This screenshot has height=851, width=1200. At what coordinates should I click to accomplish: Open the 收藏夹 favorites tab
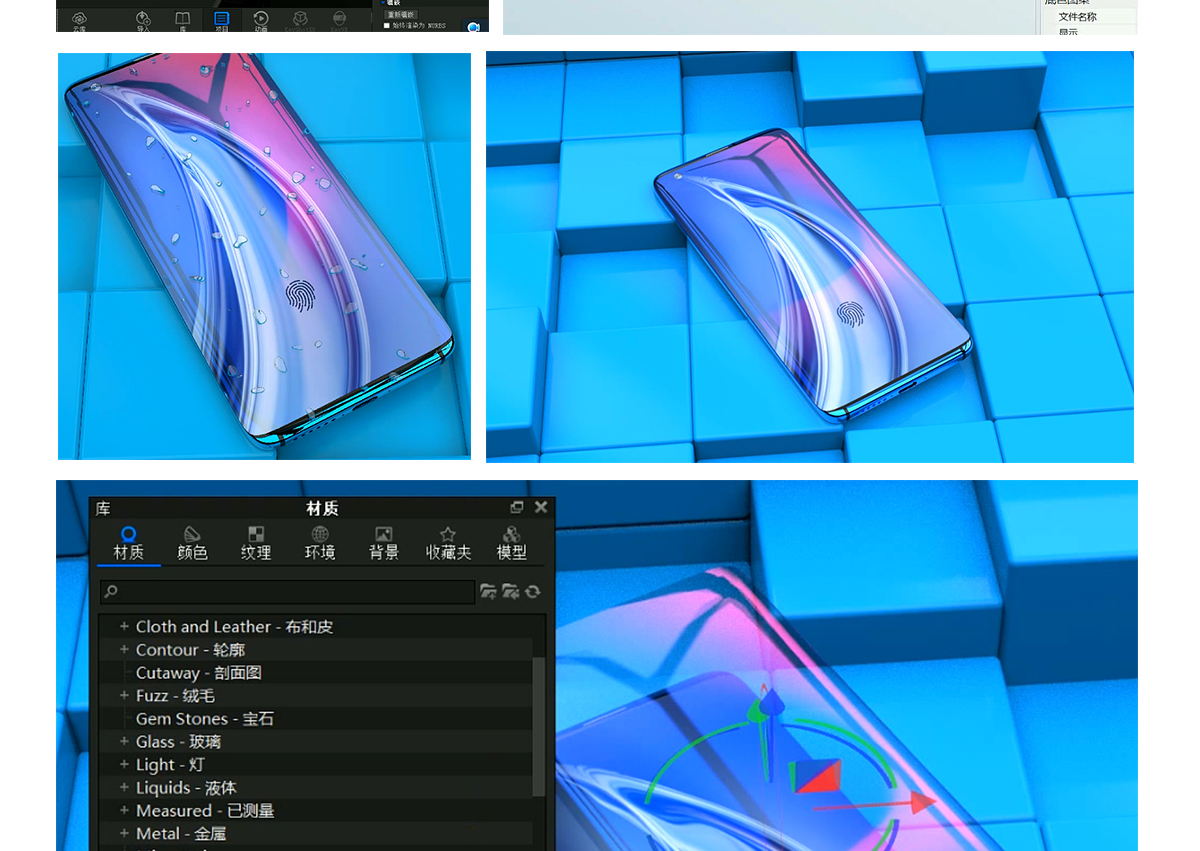448,543
